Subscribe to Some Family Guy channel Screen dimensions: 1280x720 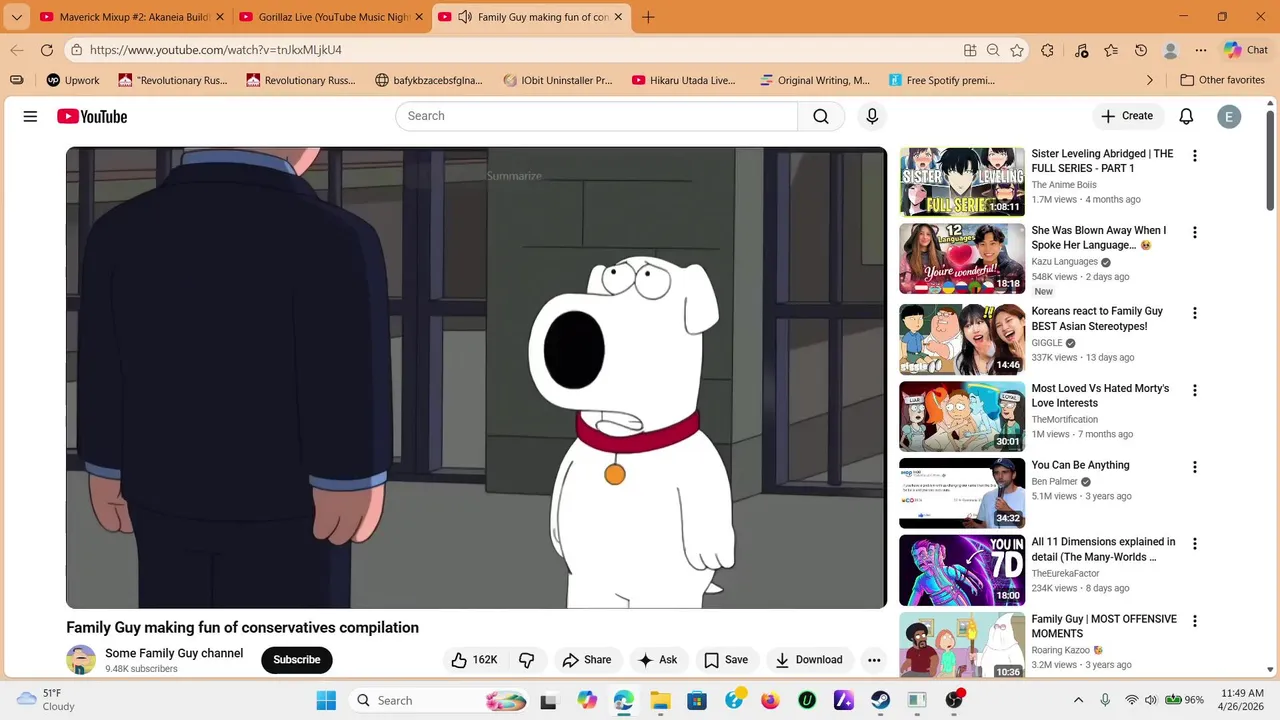[297, 660]
